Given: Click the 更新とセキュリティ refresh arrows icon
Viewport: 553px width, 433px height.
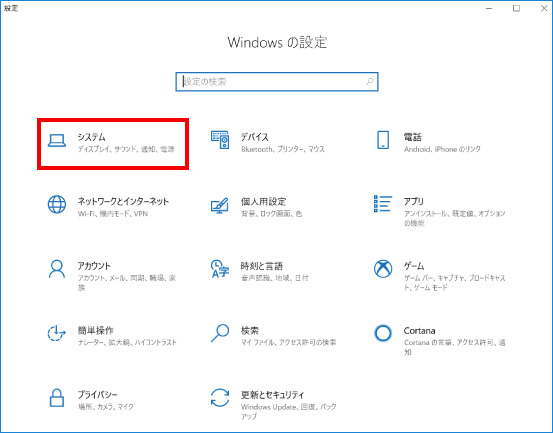Looking at the screenshot, I should (220, 398).
